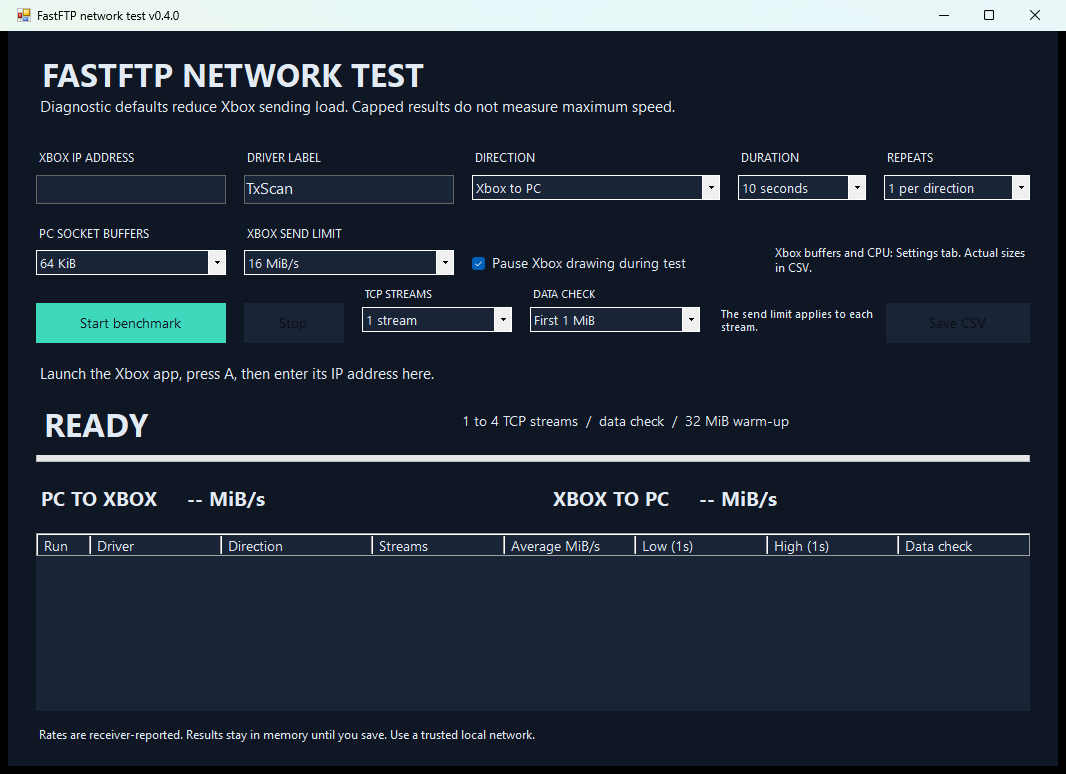Focus the Xbox IP Address field
This screenshot has height=774, width=1066.
tap(131, 189)
